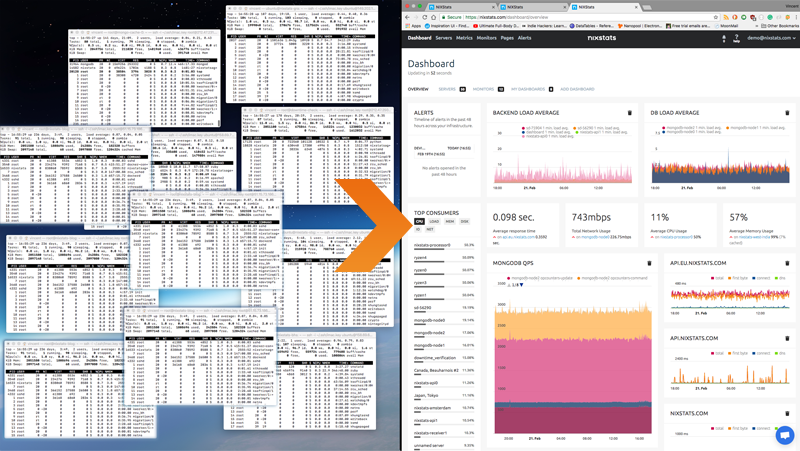
Task: Delete the DB Load Average widget via its trash icon
Action: [x=787, y=113]
